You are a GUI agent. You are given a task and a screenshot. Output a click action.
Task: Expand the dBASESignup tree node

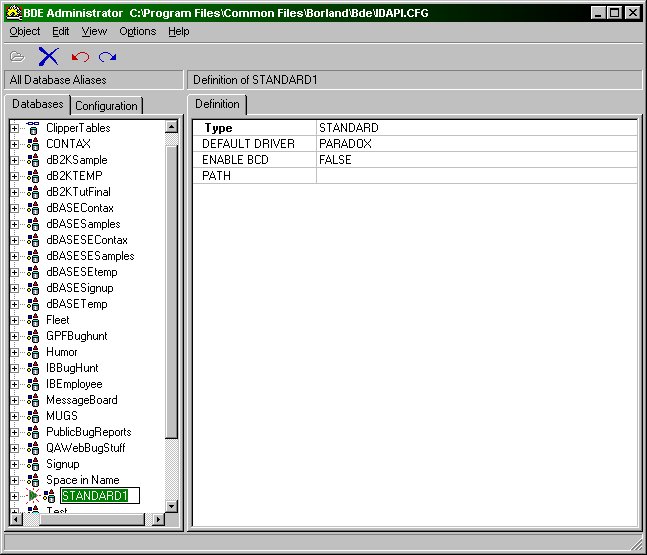[14, 288]
